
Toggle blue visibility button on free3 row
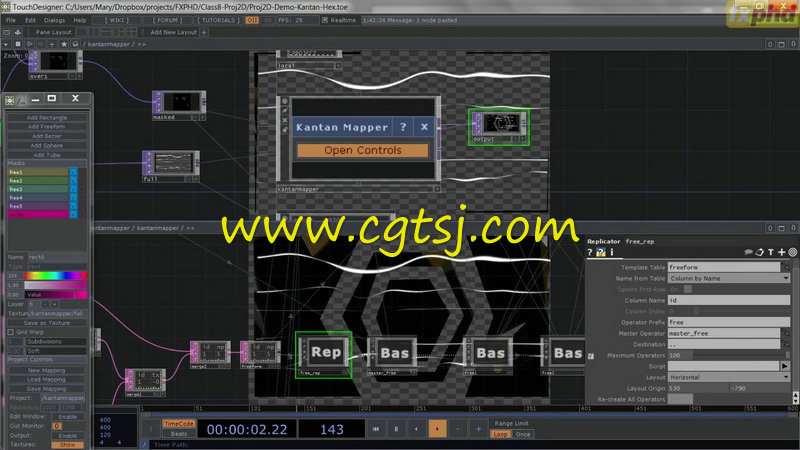73,189
